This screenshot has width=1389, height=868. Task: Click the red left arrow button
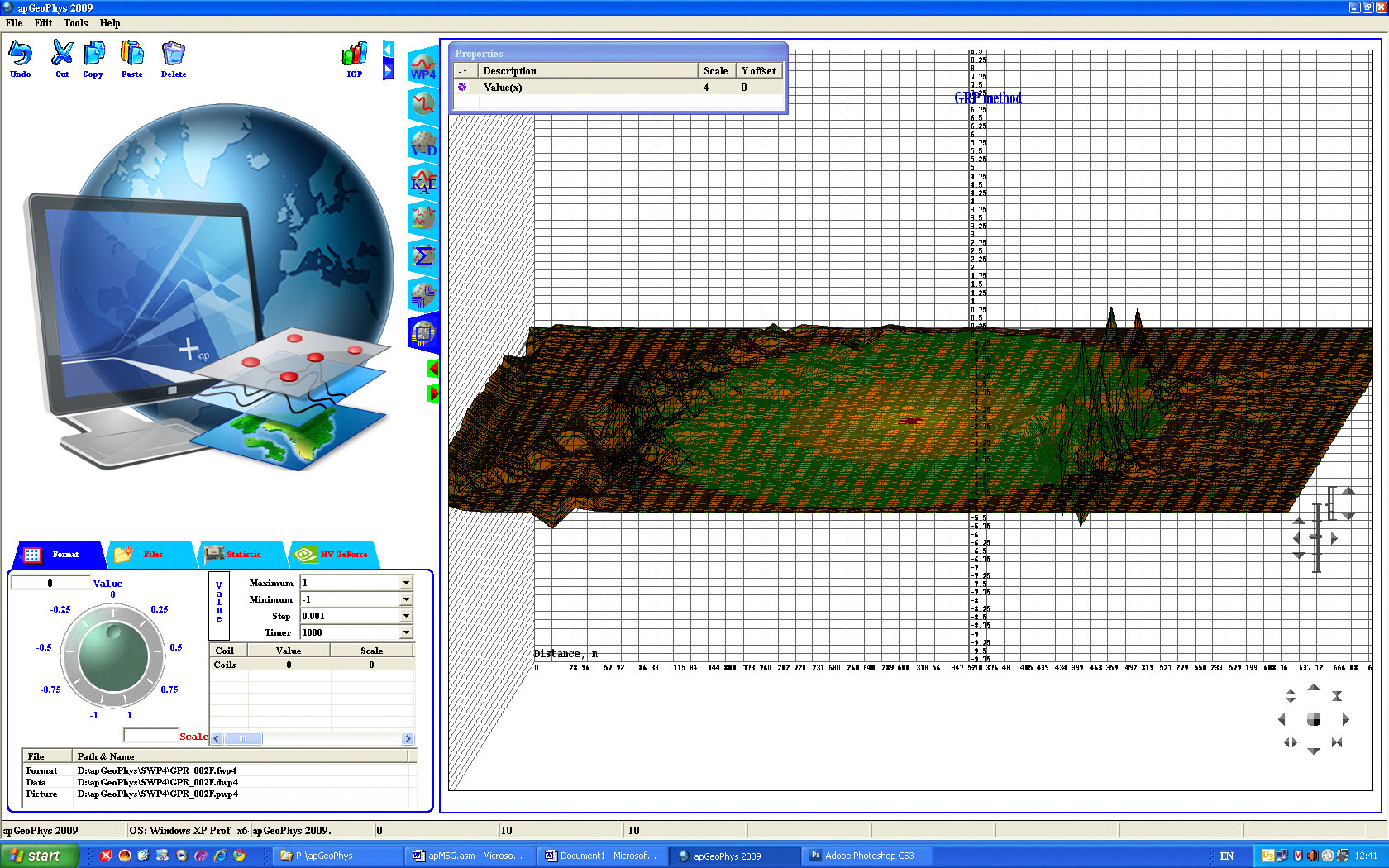432,369
